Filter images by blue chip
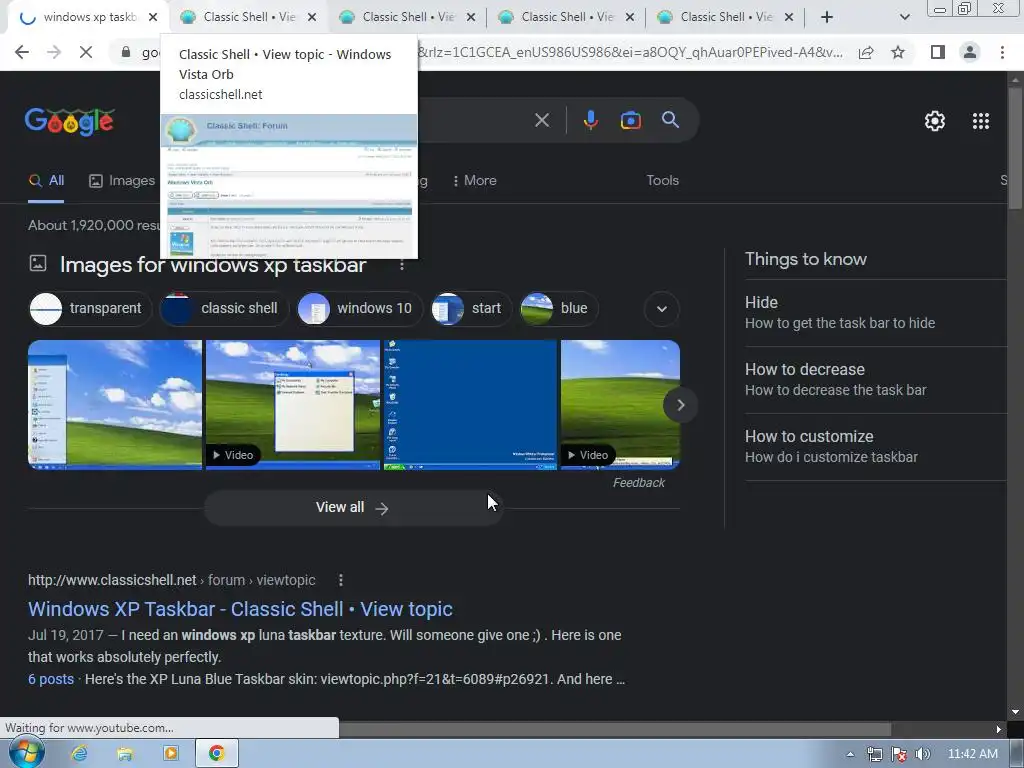This screenshot has width=1024, height=768. coord(559,308)
